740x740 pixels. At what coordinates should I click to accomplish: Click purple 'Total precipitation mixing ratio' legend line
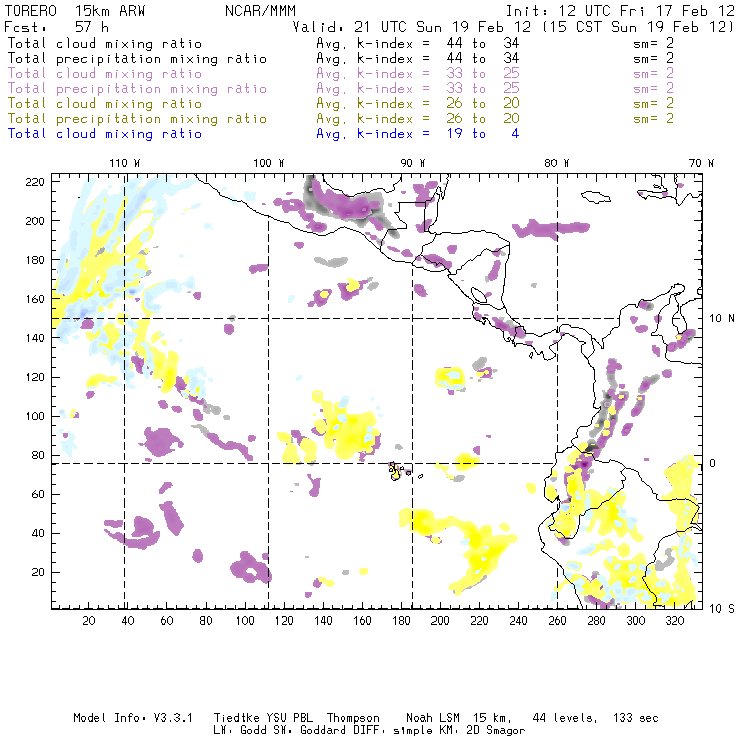137,89
